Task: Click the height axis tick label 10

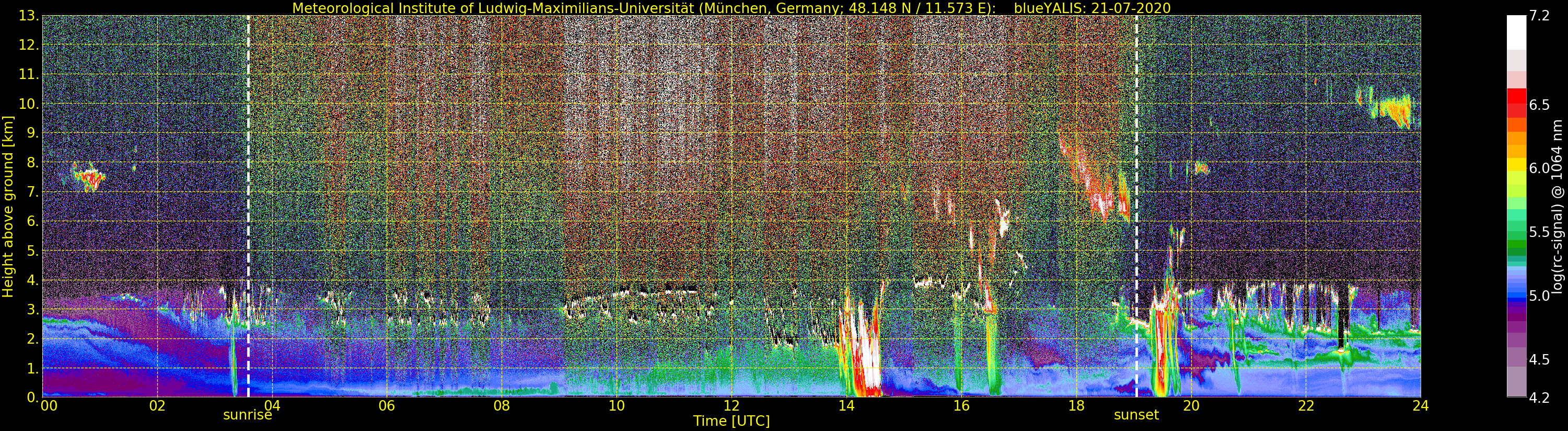Action: click(29, 104)
